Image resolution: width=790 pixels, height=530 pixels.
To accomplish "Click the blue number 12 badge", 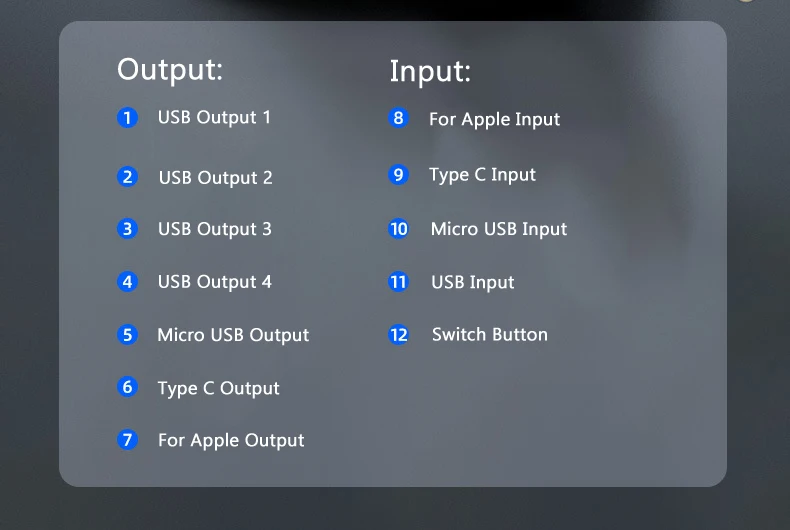I will [x=399, y=335].
